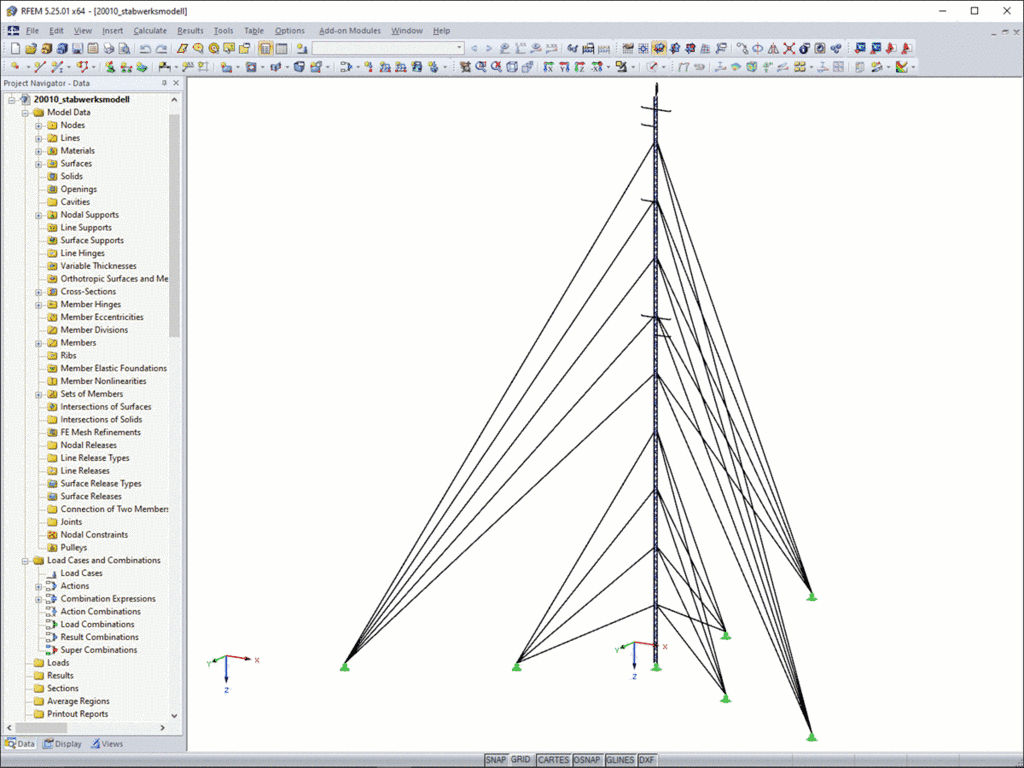Click the New model icon
The image size is (1024, 768).
15,48
